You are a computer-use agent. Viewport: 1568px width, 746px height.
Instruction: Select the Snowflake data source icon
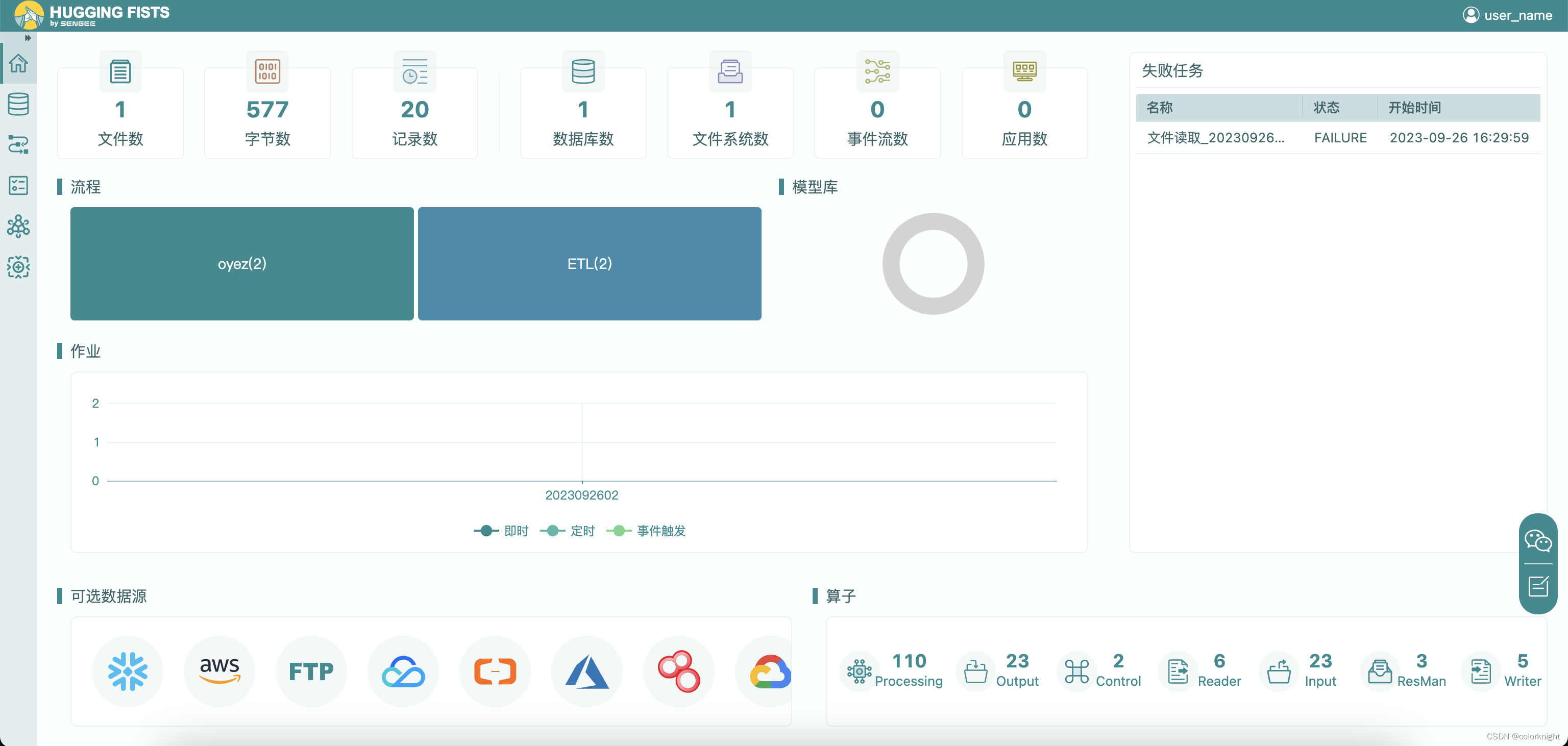click(127, 671)
